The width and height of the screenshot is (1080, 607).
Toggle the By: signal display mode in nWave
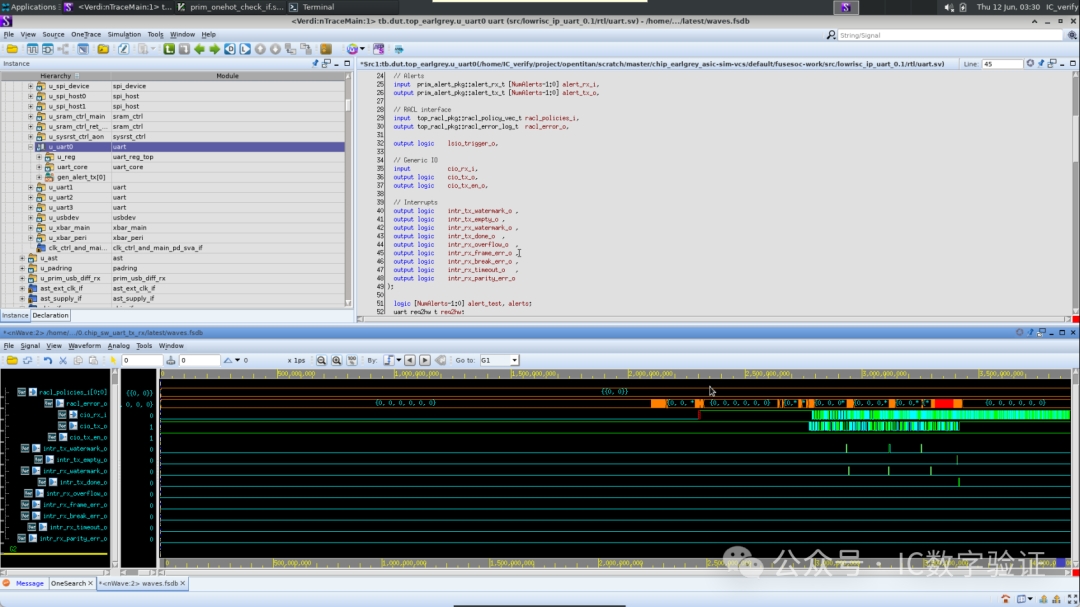(390, 360)
